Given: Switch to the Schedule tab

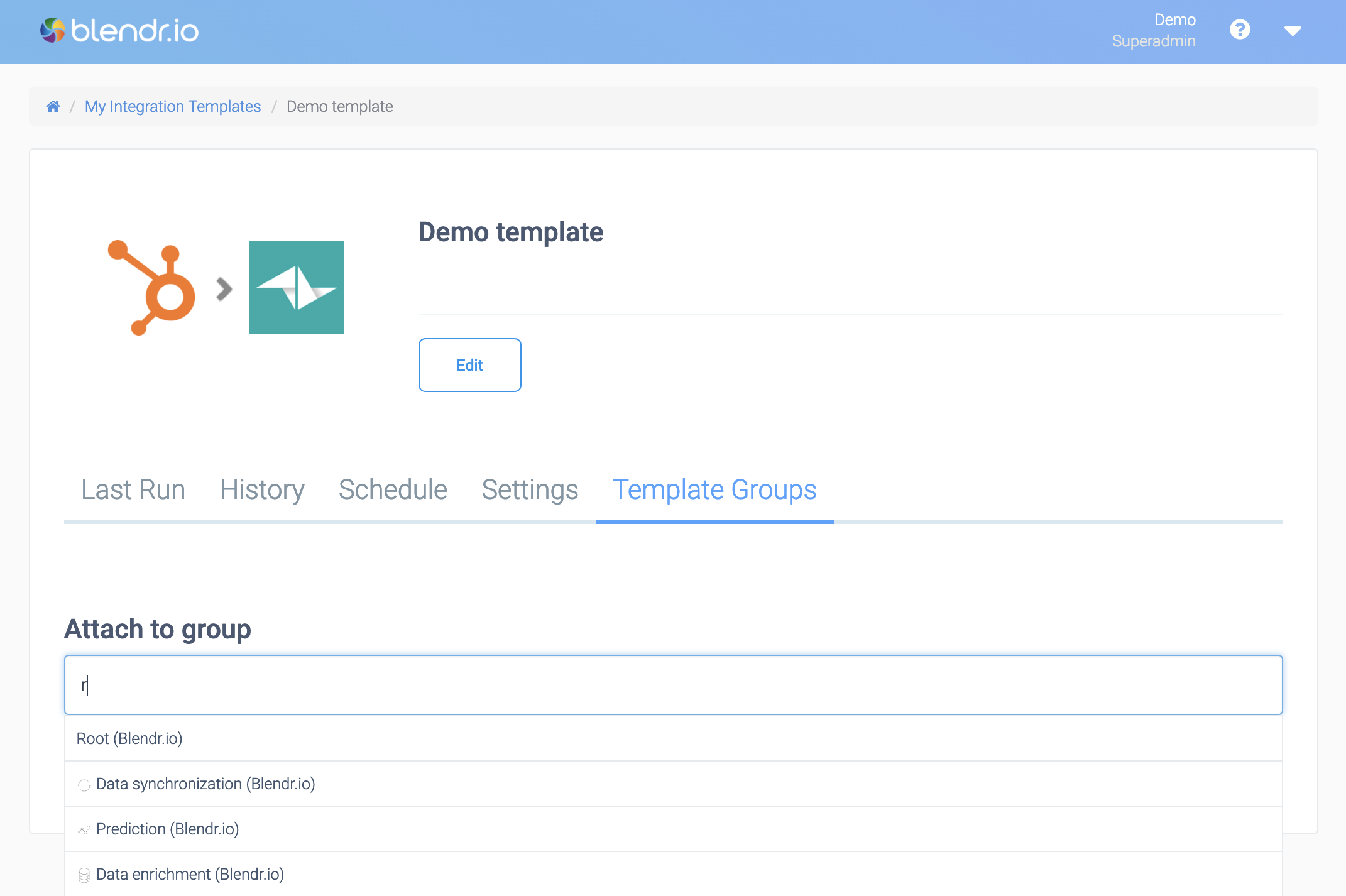Looking at the screenshot, I should pyautogui.click(x=393, y=489).
